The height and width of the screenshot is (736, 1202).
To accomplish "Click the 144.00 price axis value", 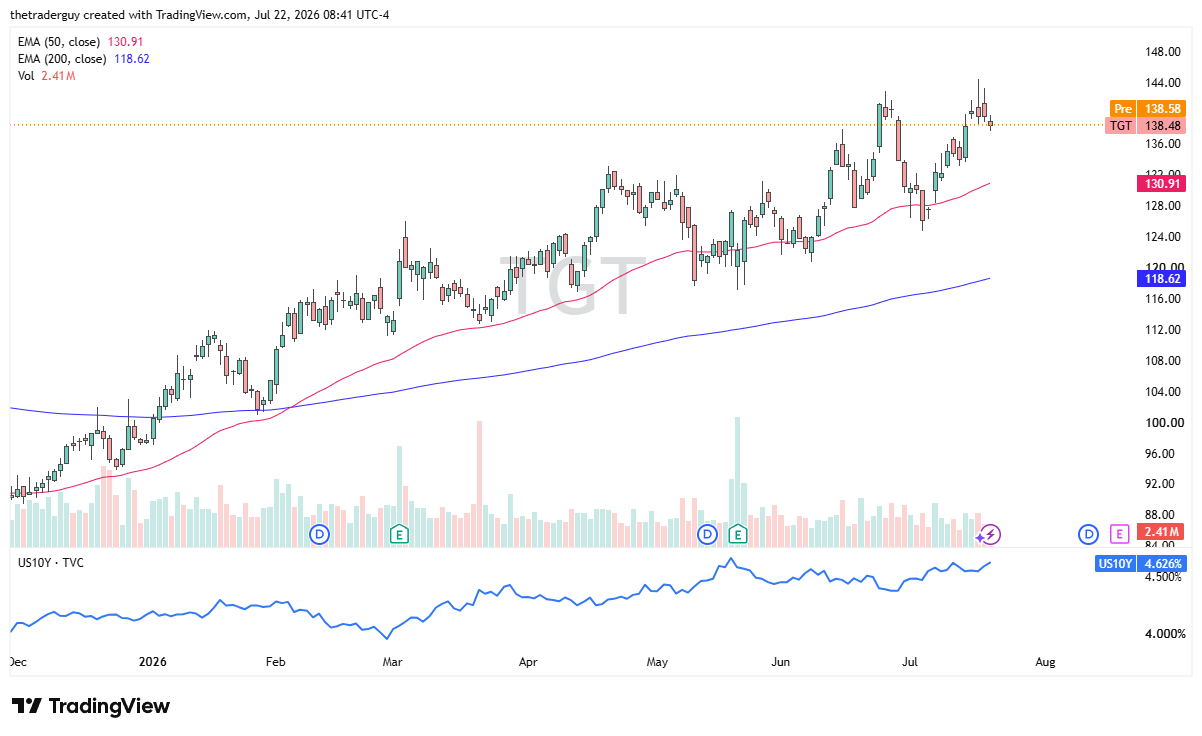I will [1164, 83].
